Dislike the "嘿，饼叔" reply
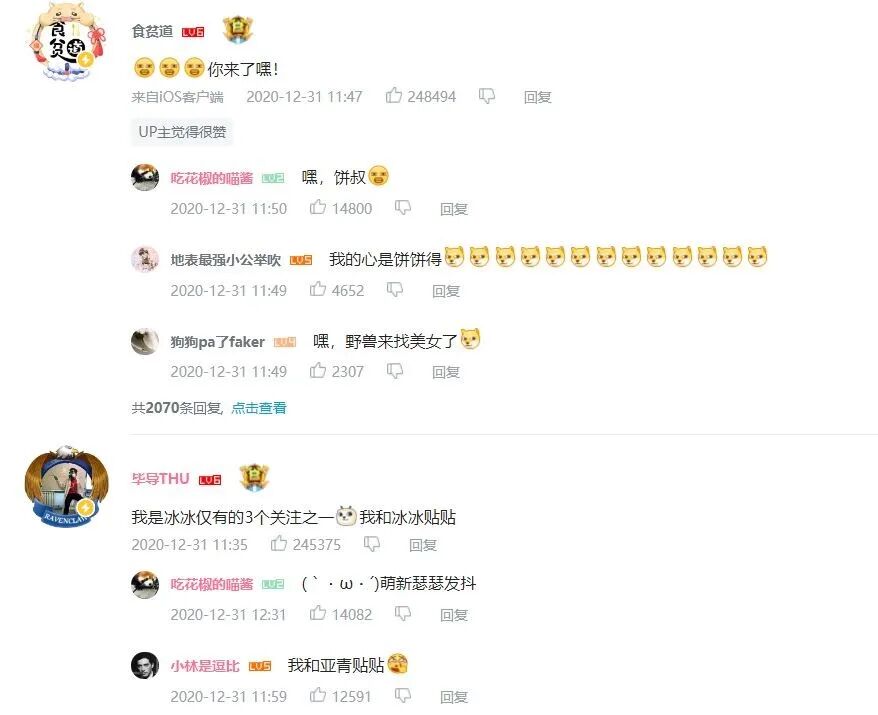The width and height of the screenshot is (878, 715). [403, 208]
